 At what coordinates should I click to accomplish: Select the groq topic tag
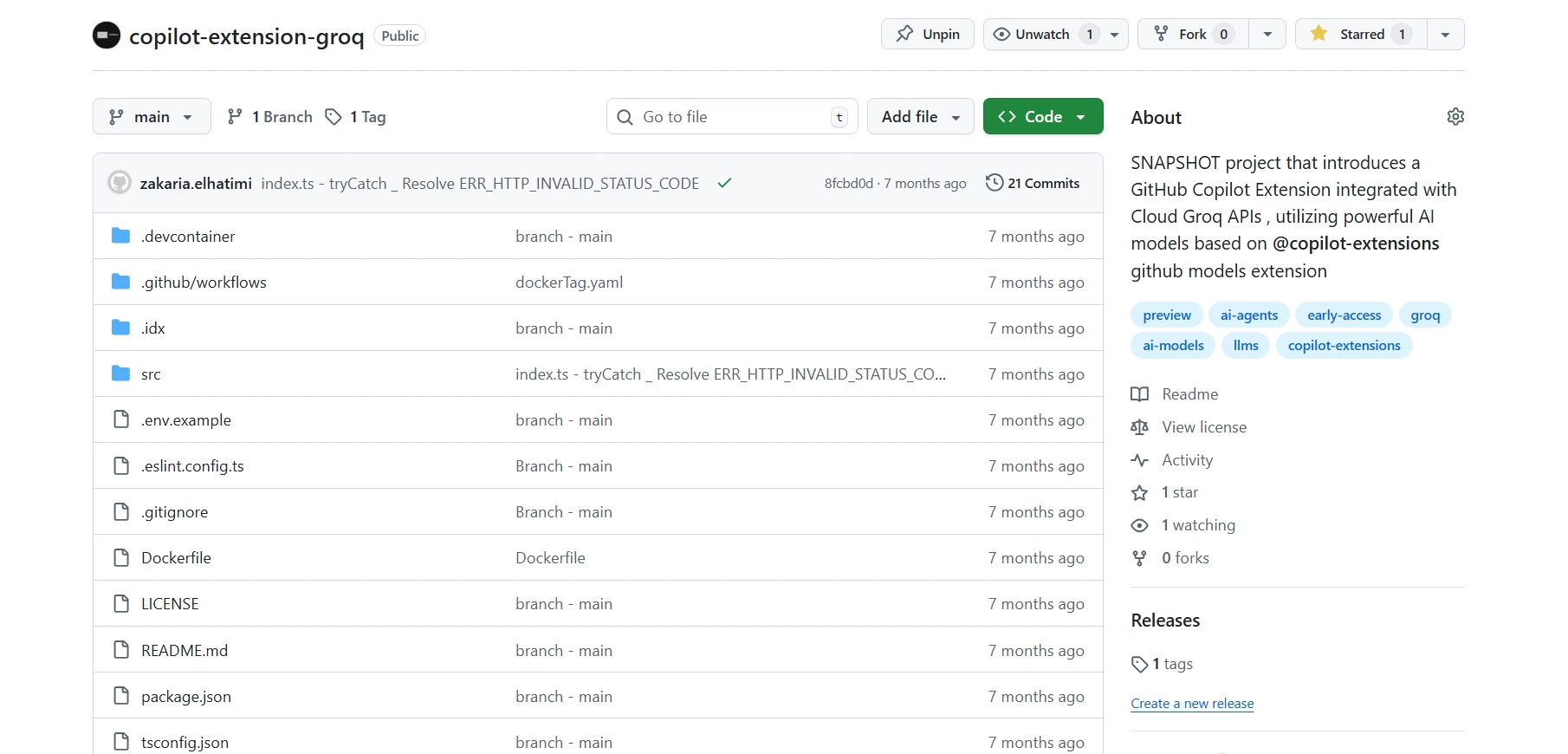click(x=1425, y=315)
